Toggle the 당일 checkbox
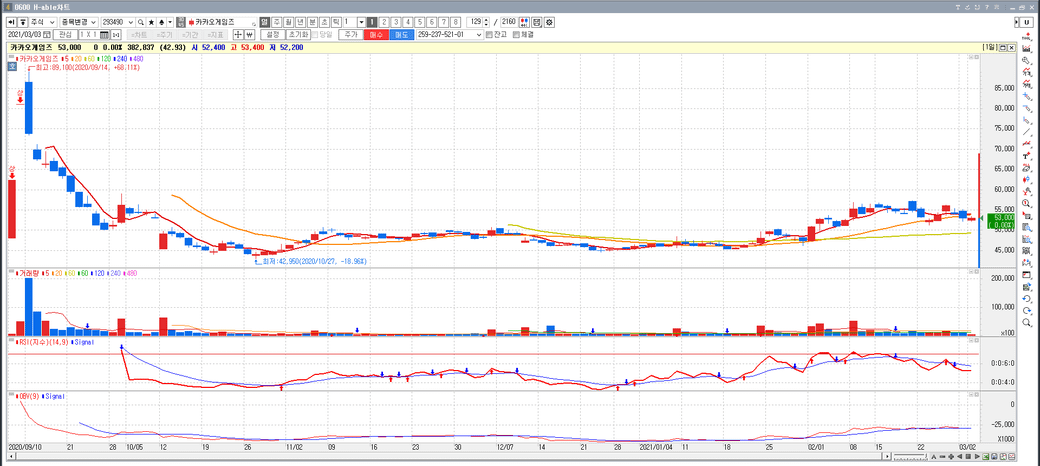 point(316,35)
